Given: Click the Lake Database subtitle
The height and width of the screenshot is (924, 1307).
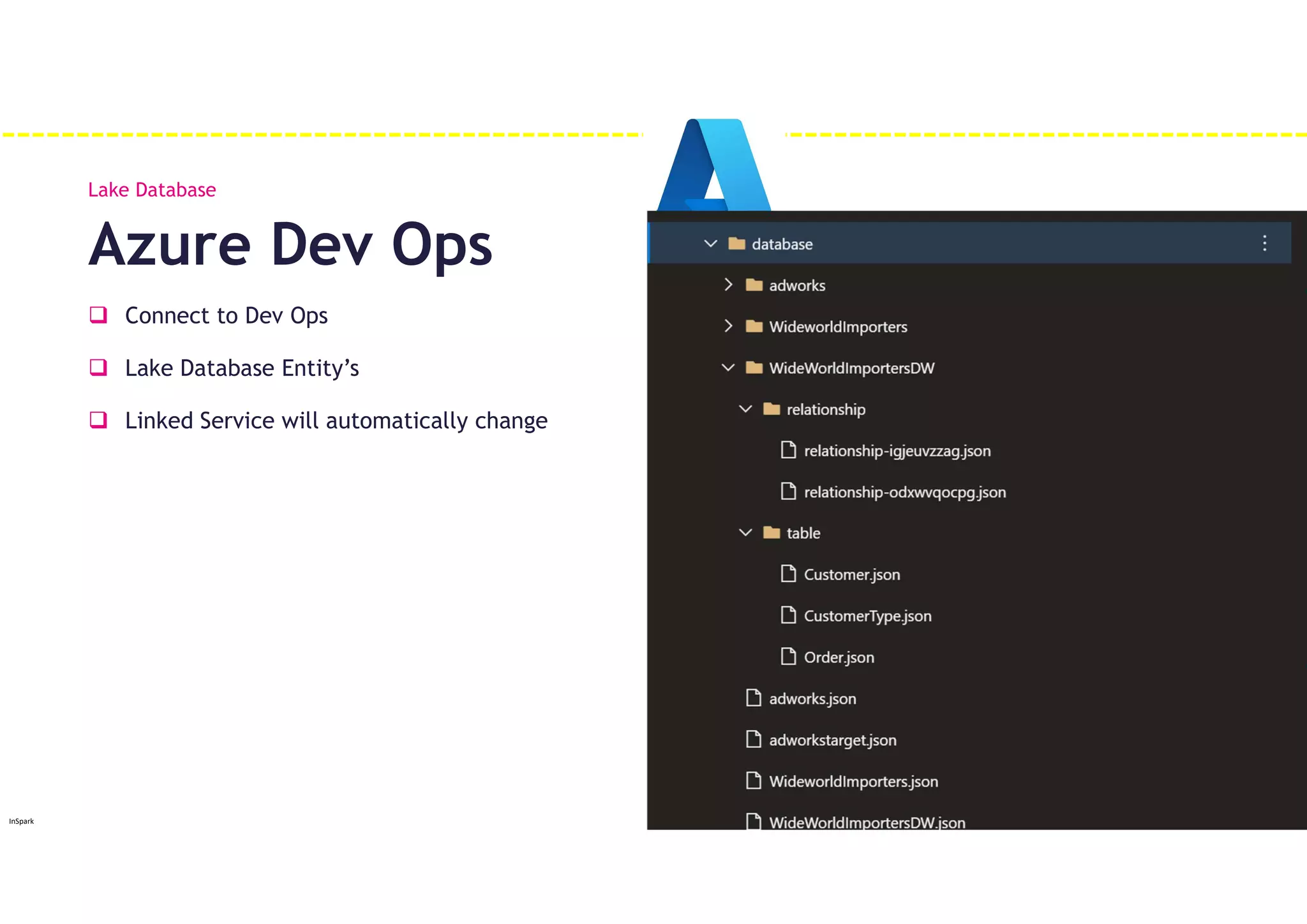Looking at the screenshot, I should 152,190.
